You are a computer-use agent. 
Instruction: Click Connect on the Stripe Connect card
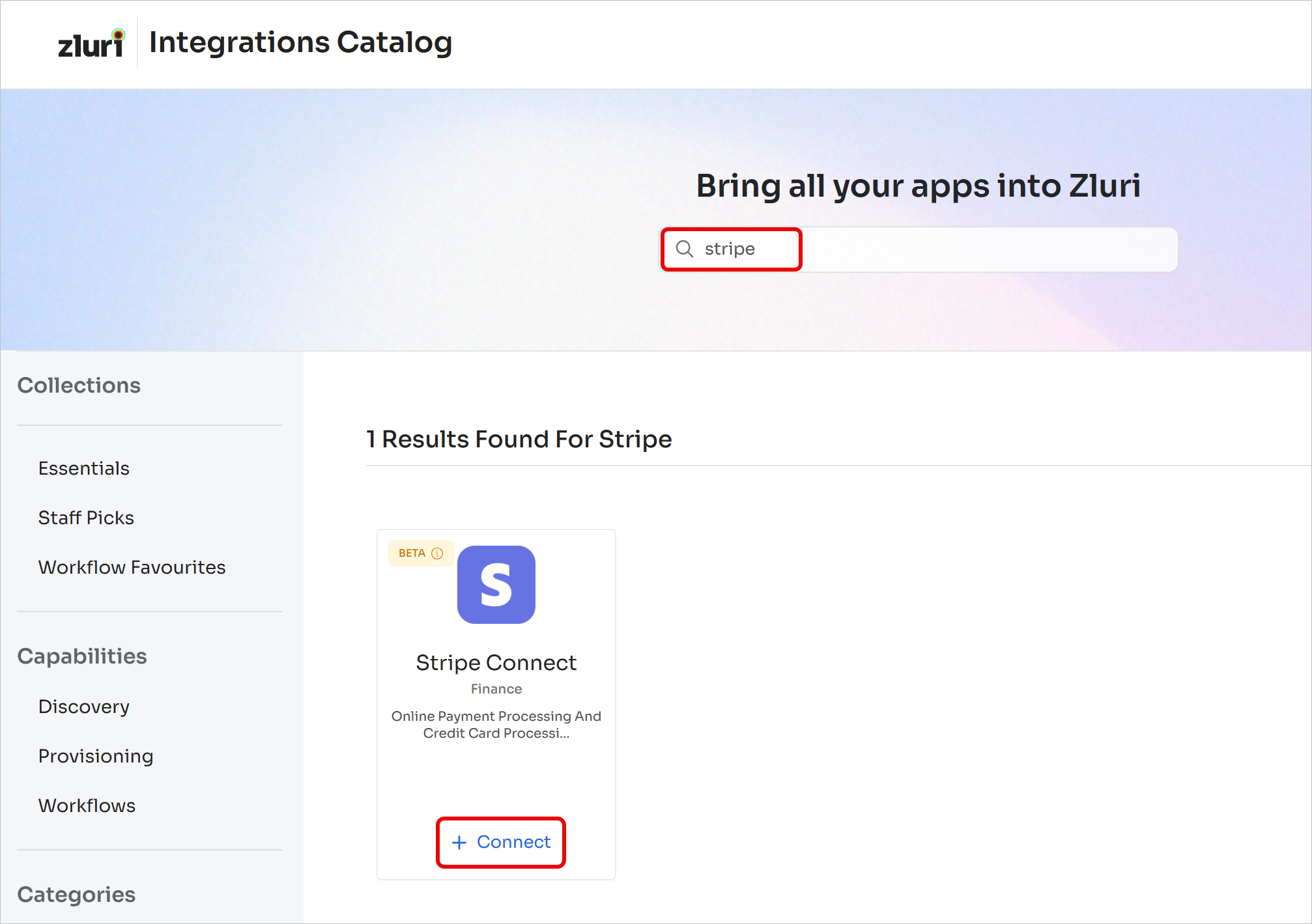[501, 843]
